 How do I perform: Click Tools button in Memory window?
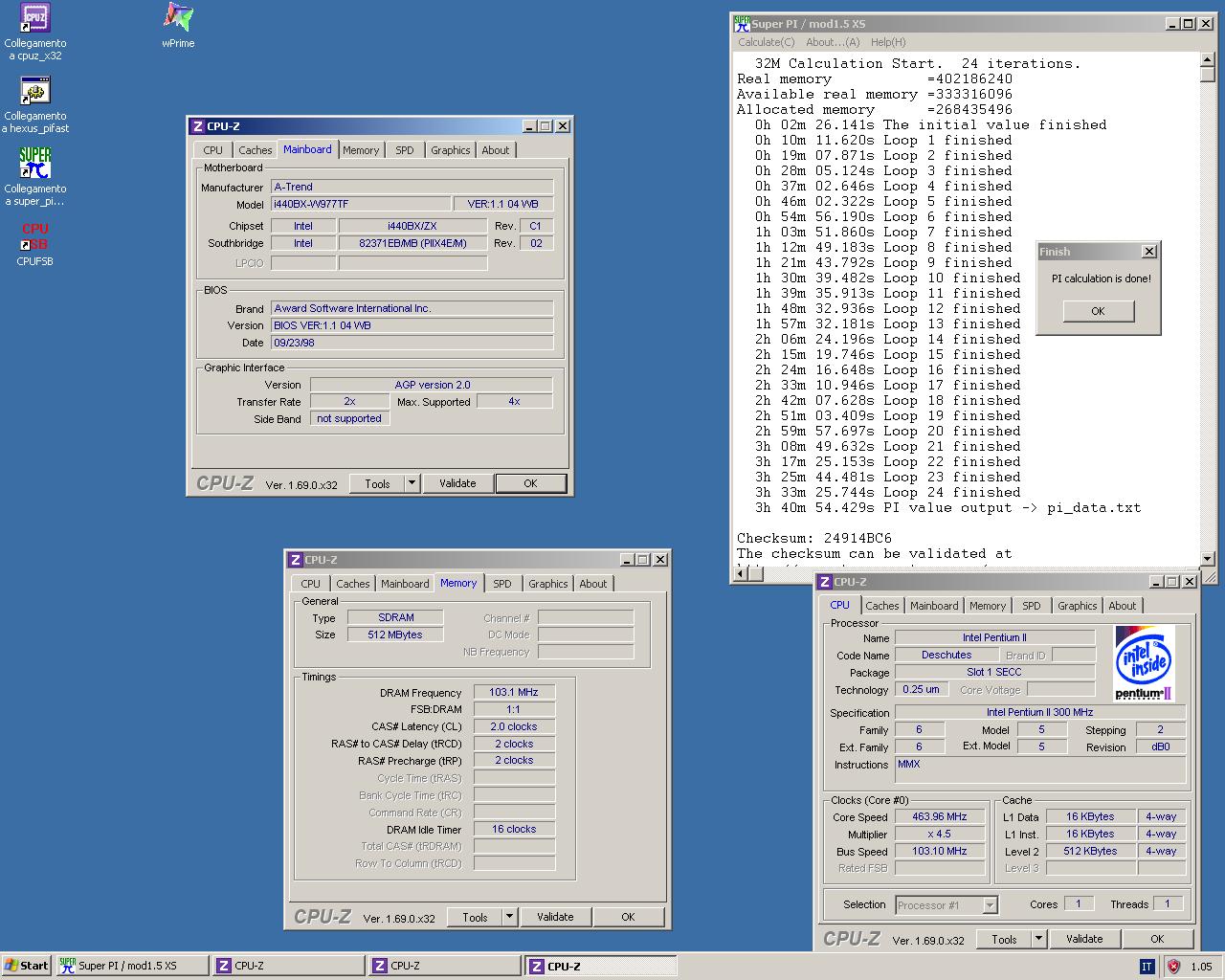[475, 917]
